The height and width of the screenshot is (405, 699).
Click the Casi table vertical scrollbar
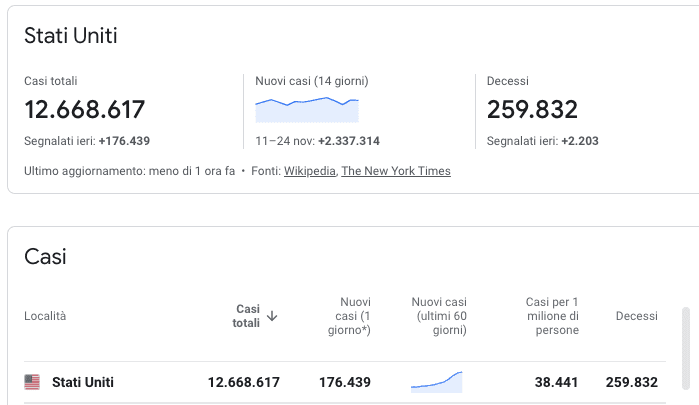686,348
